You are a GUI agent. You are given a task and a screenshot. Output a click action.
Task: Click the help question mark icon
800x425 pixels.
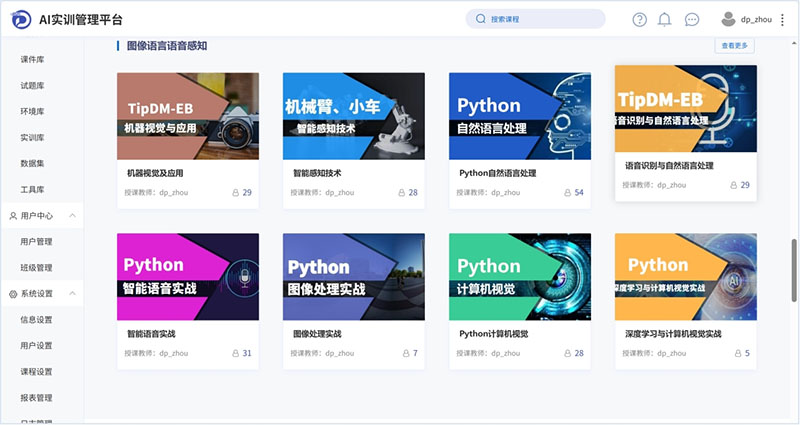pyautogui.click(x=640, y=19)
